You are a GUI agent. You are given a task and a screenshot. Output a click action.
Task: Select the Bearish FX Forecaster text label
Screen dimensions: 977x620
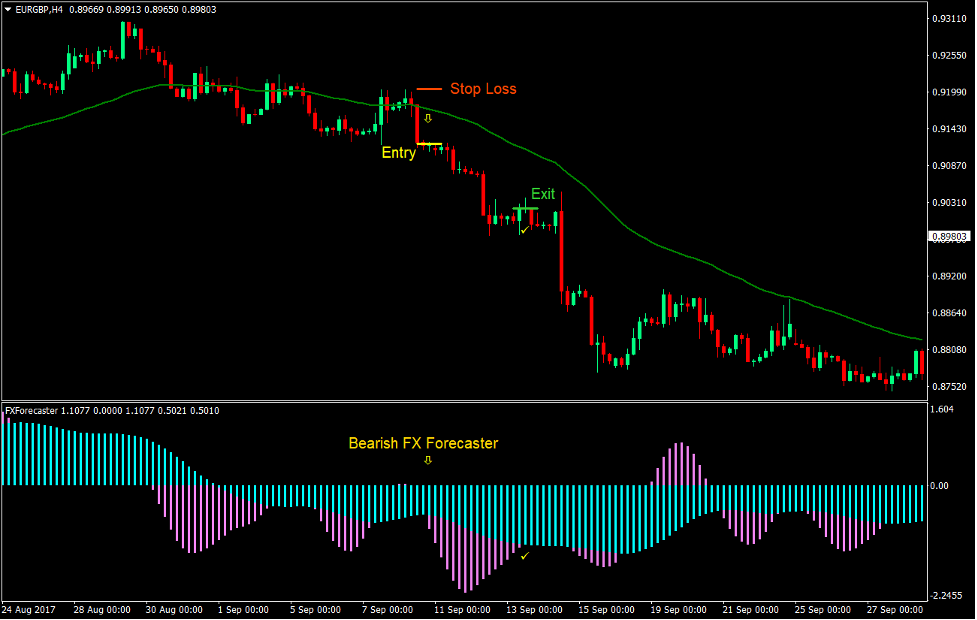tap(422, 443)
